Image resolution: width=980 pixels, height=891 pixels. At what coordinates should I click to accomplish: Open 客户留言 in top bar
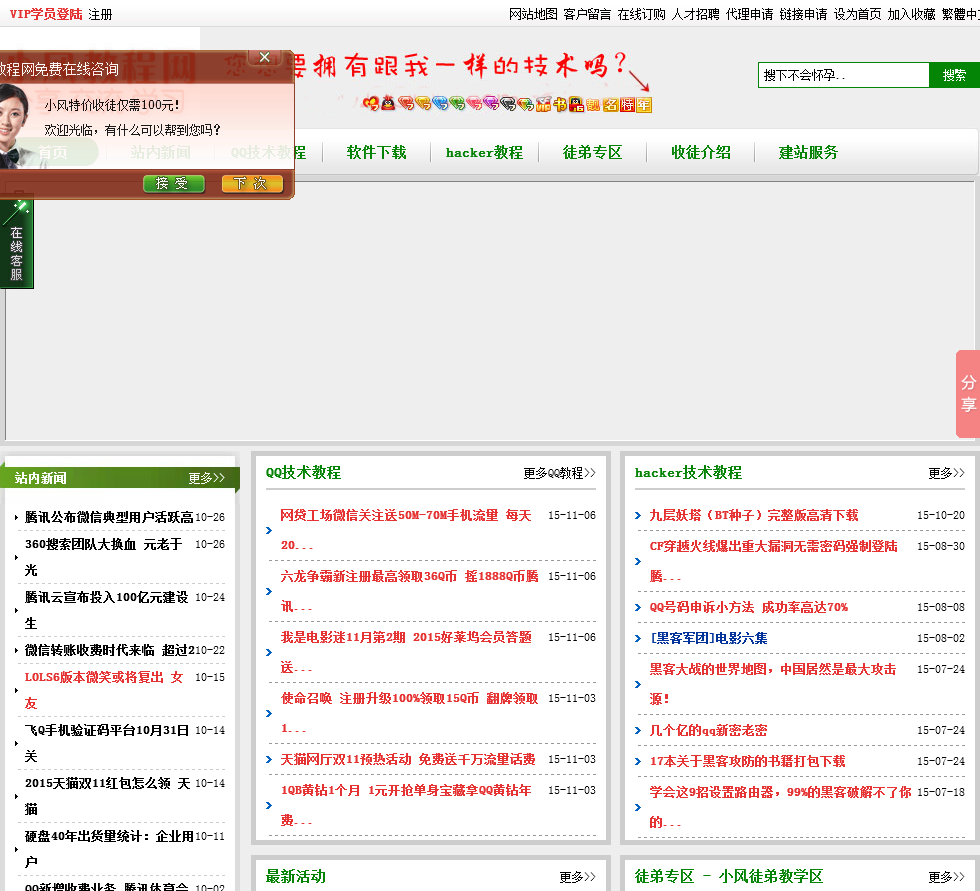pyautogui.click(x=587, y=14)
